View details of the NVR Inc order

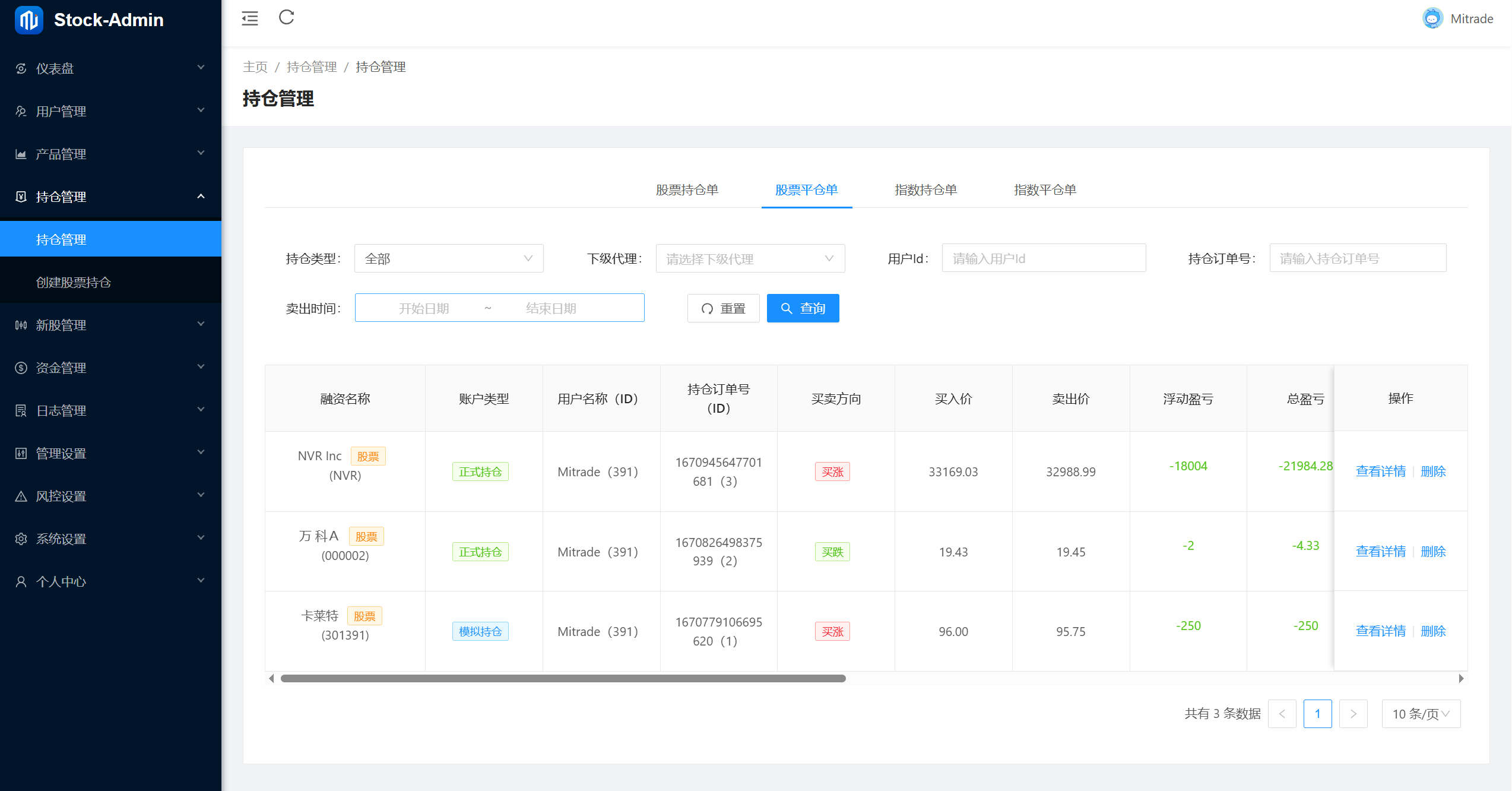pyautogui.click(x=1380, y=472)
